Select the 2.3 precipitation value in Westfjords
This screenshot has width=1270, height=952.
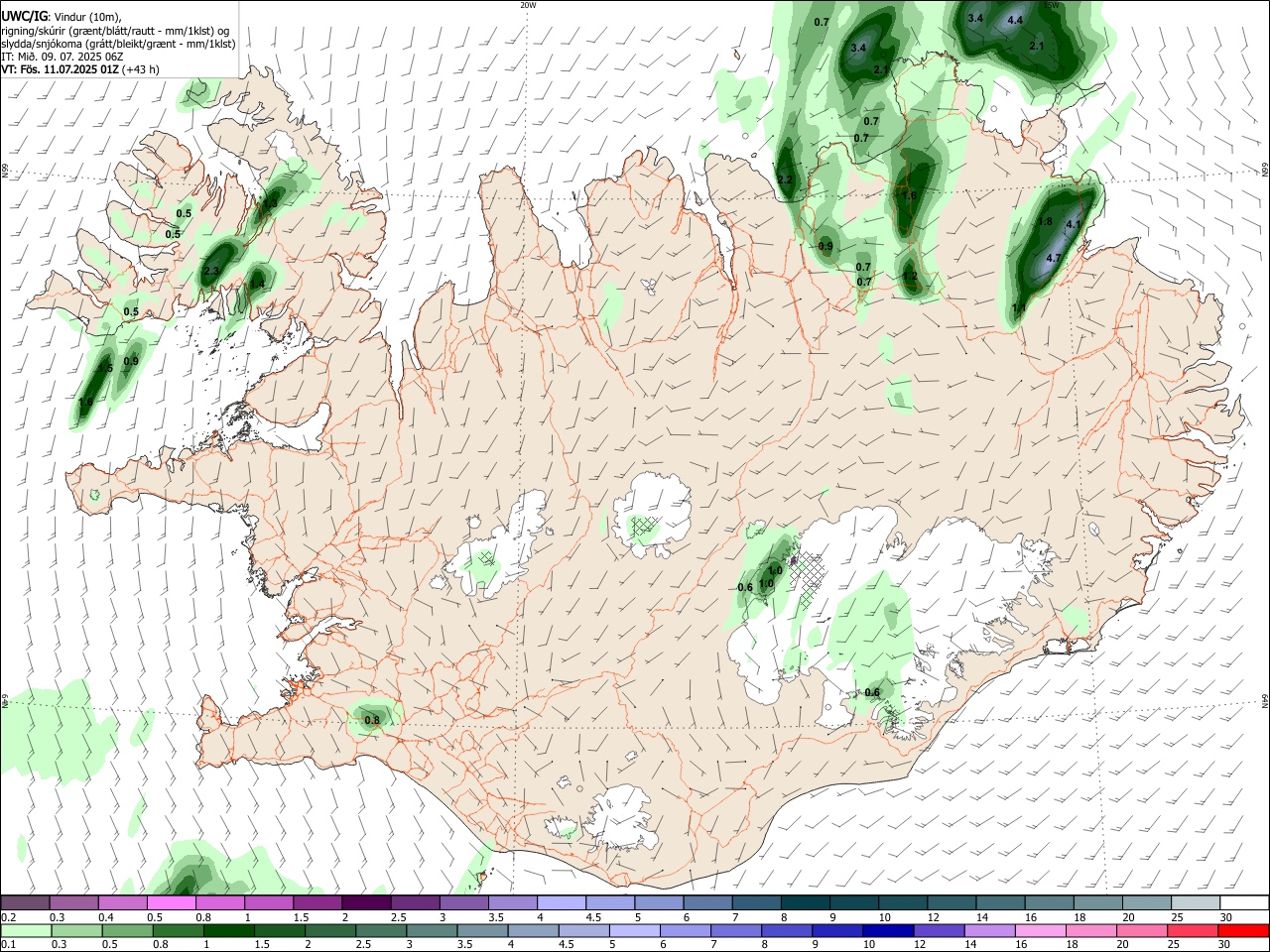coord(210,272)
